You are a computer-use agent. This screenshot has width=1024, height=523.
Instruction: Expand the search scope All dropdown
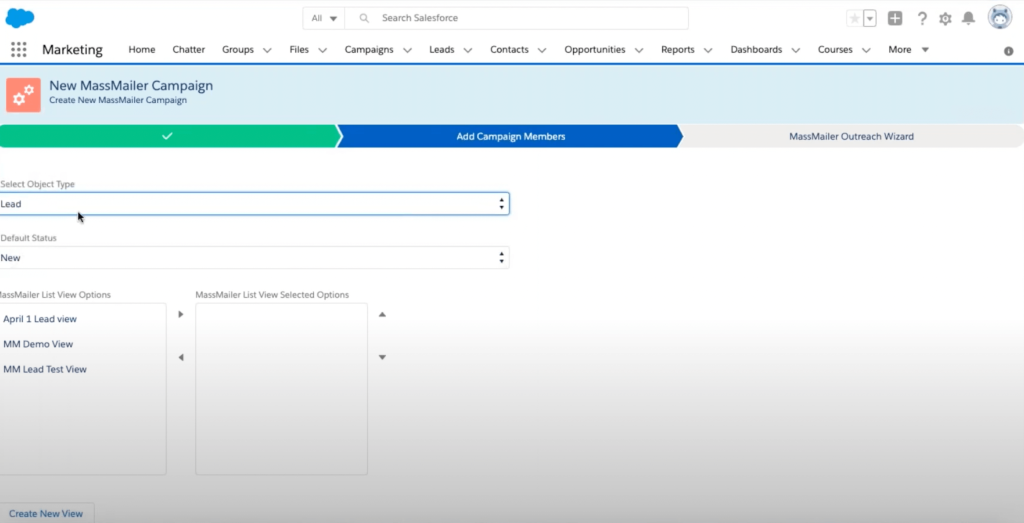324,18
